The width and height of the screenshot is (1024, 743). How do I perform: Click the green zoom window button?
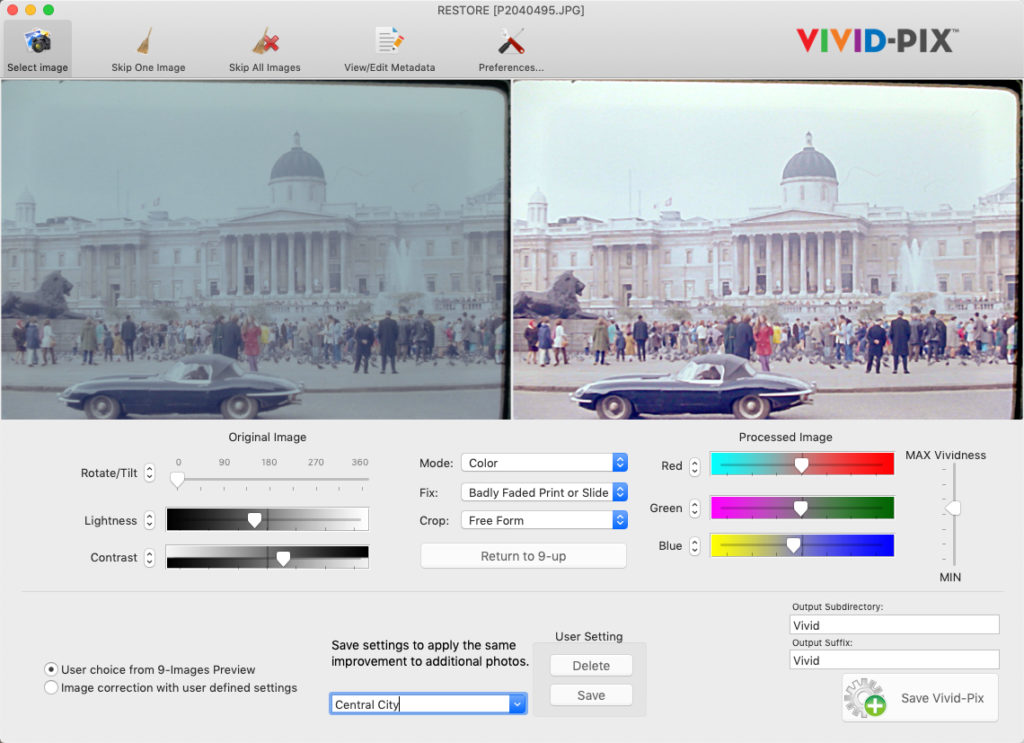[x=48, y=10]
